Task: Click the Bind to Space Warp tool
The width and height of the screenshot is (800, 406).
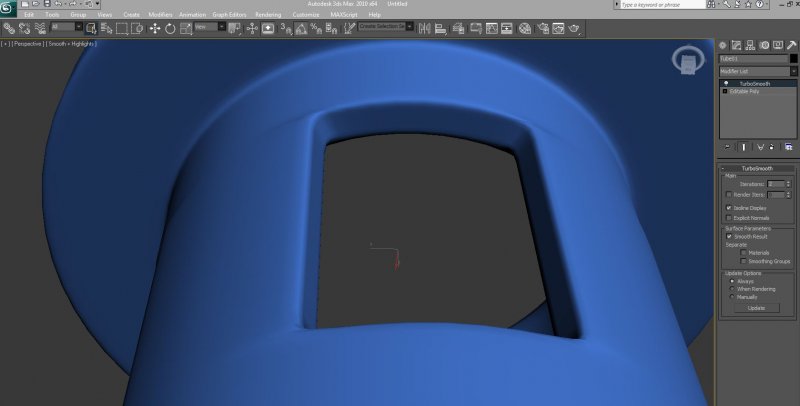Action: pos(40,29)
